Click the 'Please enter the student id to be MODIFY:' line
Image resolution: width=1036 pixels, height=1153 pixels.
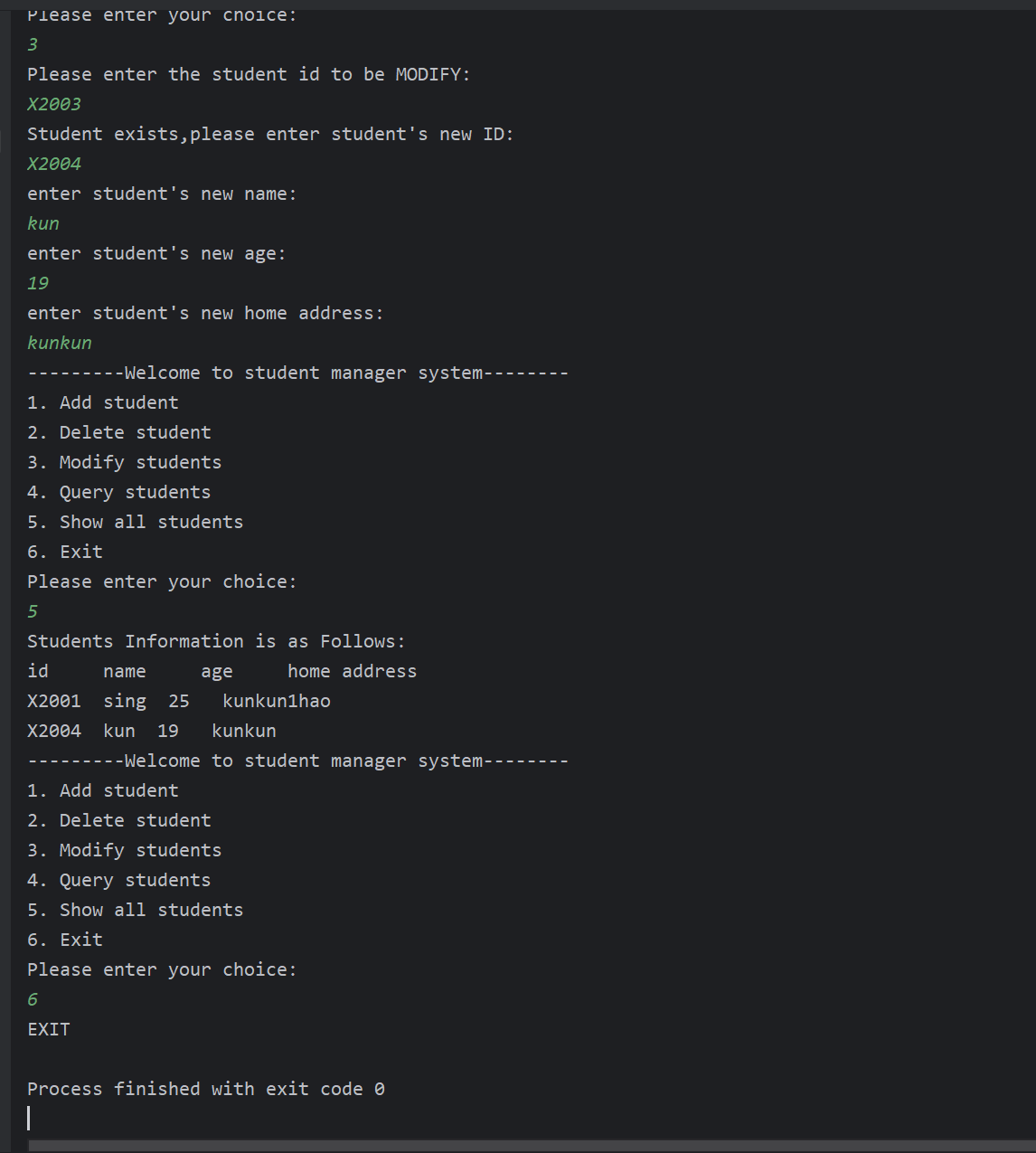point(249,74)
